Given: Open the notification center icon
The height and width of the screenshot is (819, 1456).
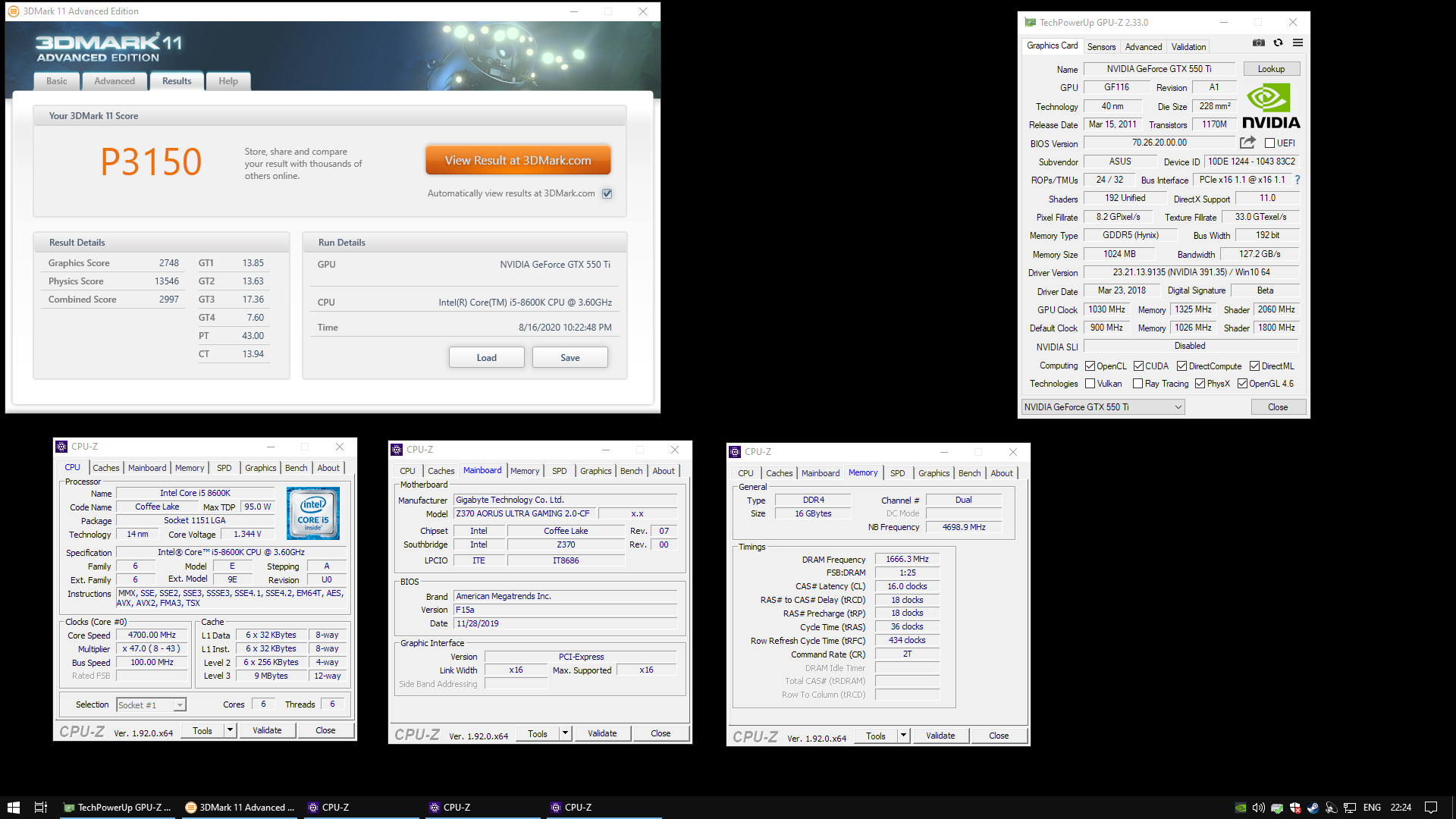Looking at the screenshot, I should click(x=1431, y=808).
